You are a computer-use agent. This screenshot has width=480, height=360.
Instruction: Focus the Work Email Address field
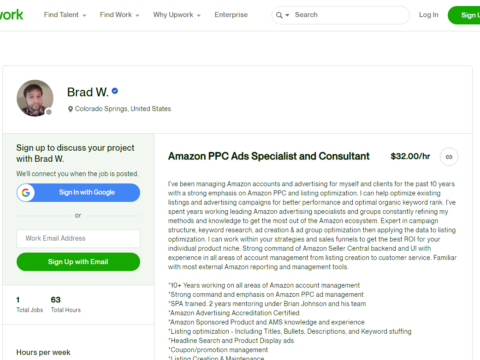click(x=78, y=238)
